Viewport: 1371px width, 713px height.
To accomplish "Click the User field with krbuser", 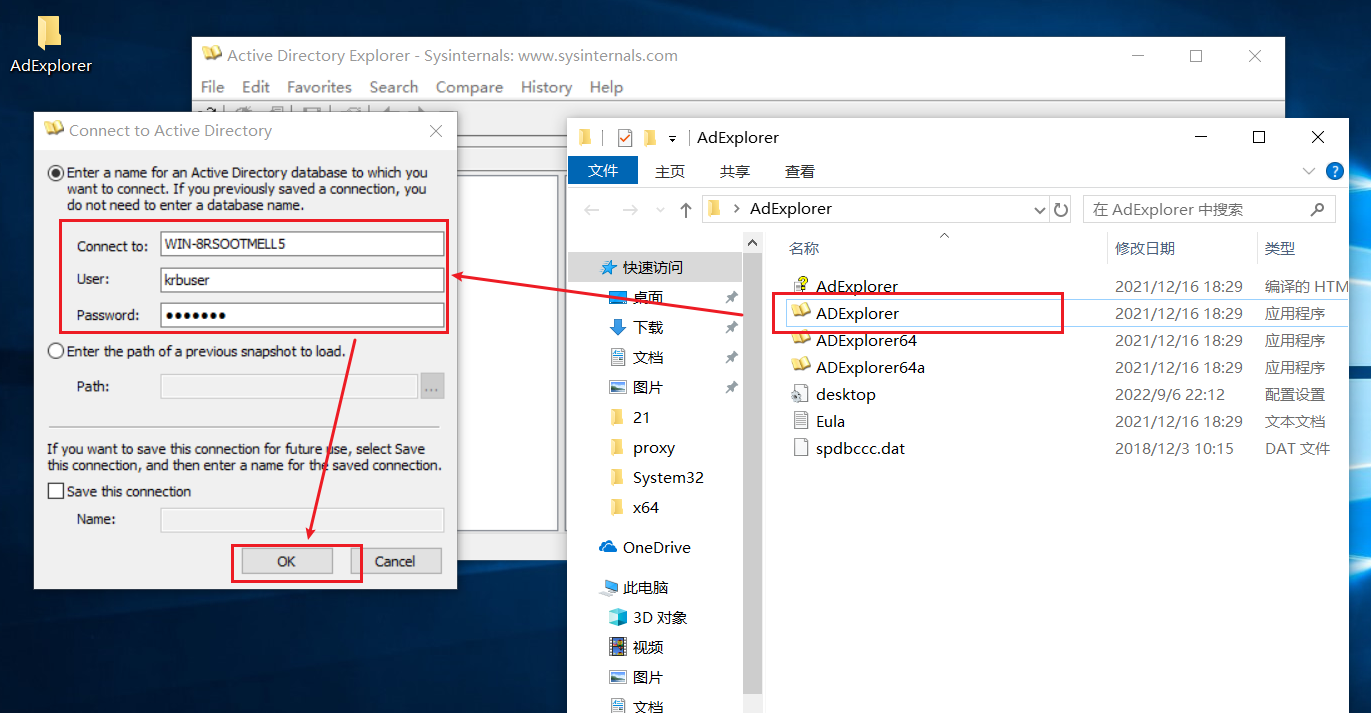I will [x=302, y=279].
